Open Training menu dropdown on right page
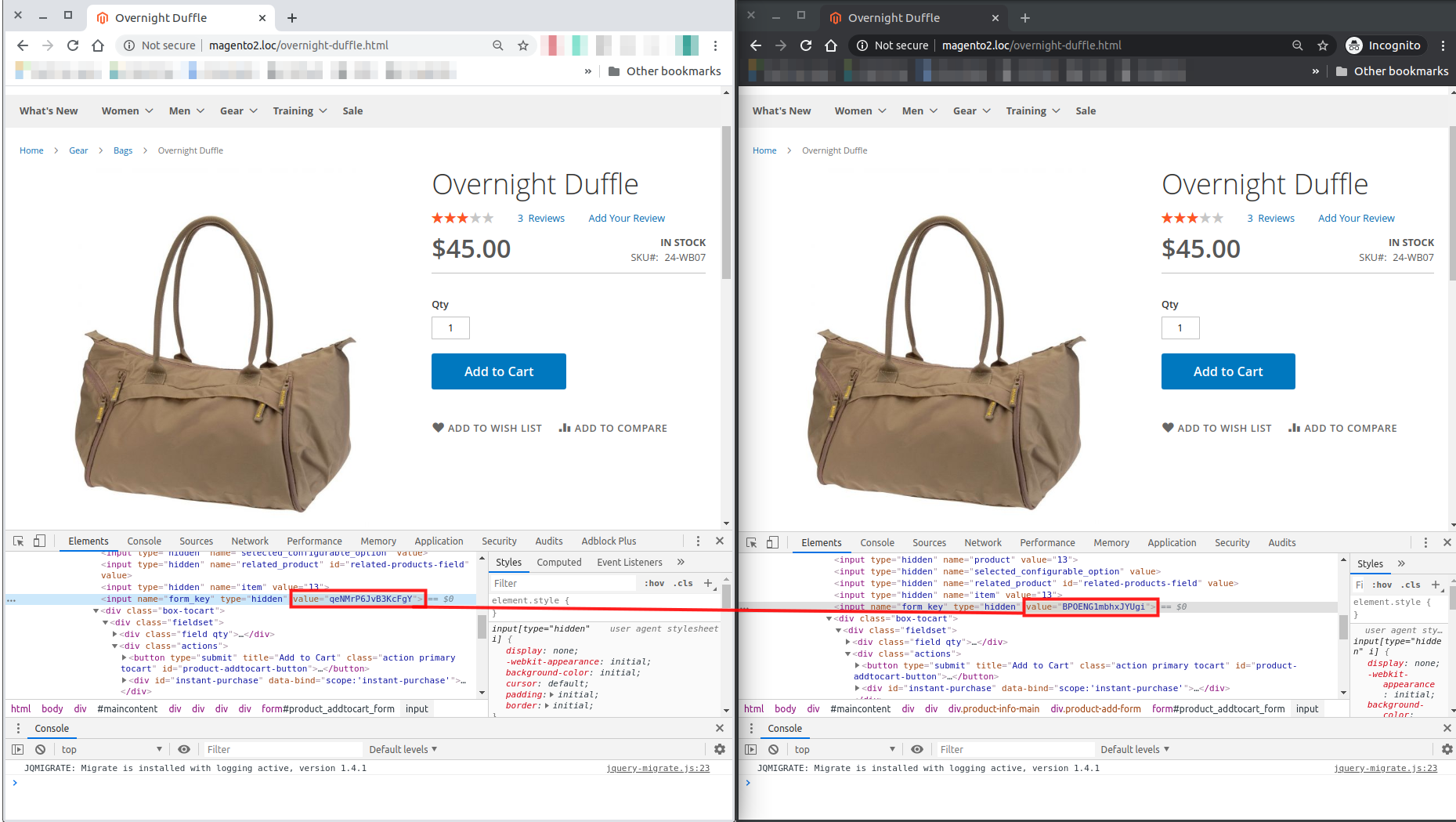 (x=1033, y=110)
